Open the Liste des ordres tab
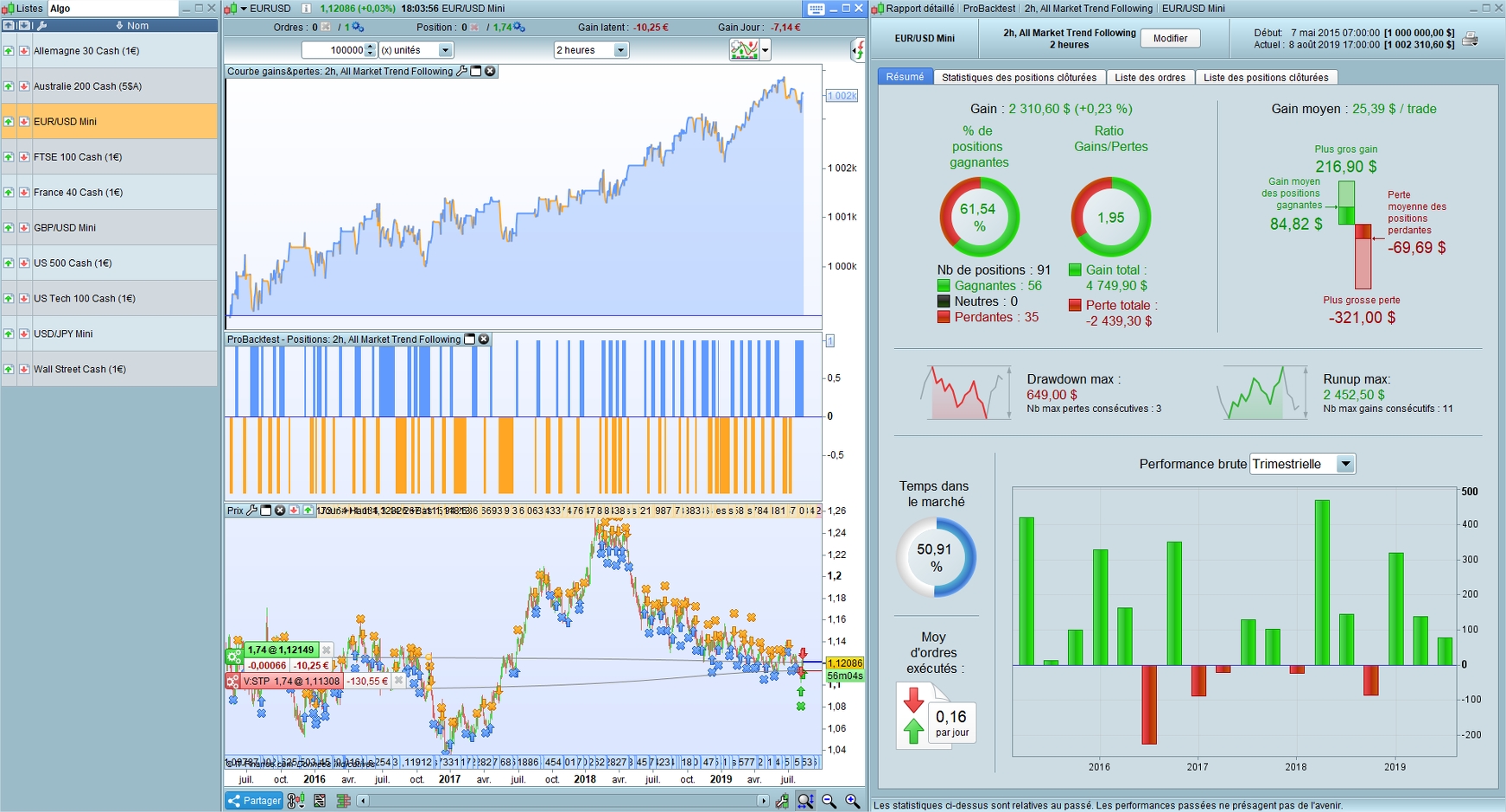 pos(1150,77)
